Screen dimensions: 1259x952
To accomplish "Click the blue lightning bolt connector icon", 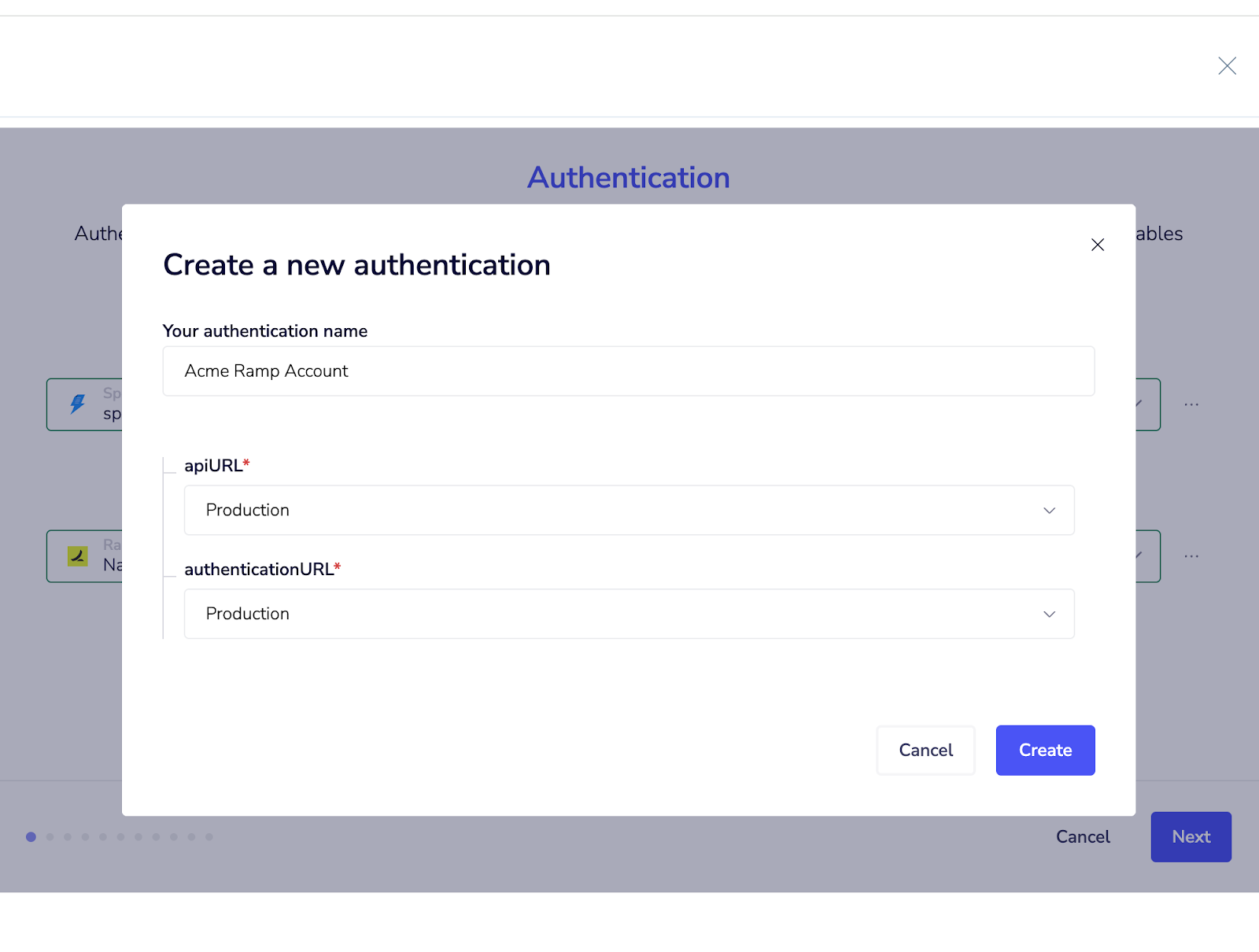I will (78, 404).
